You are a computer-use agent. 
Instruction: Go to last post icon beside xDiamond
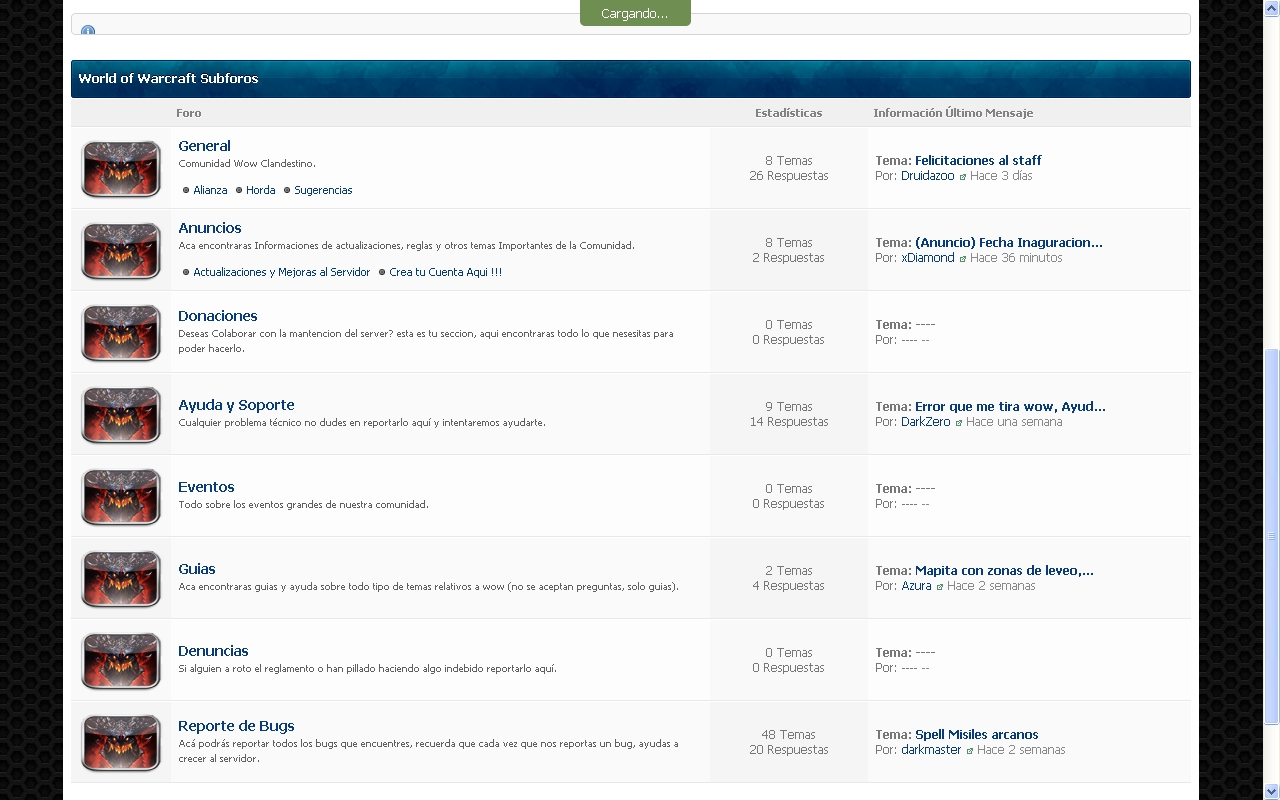(963, 259)
